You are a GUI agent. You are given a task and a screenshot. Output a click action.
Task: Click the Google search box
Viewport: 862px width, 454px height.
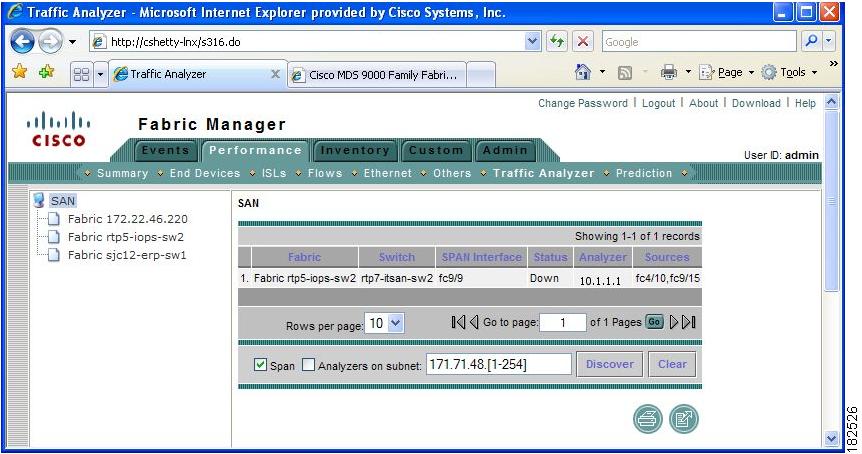point(699,41)
